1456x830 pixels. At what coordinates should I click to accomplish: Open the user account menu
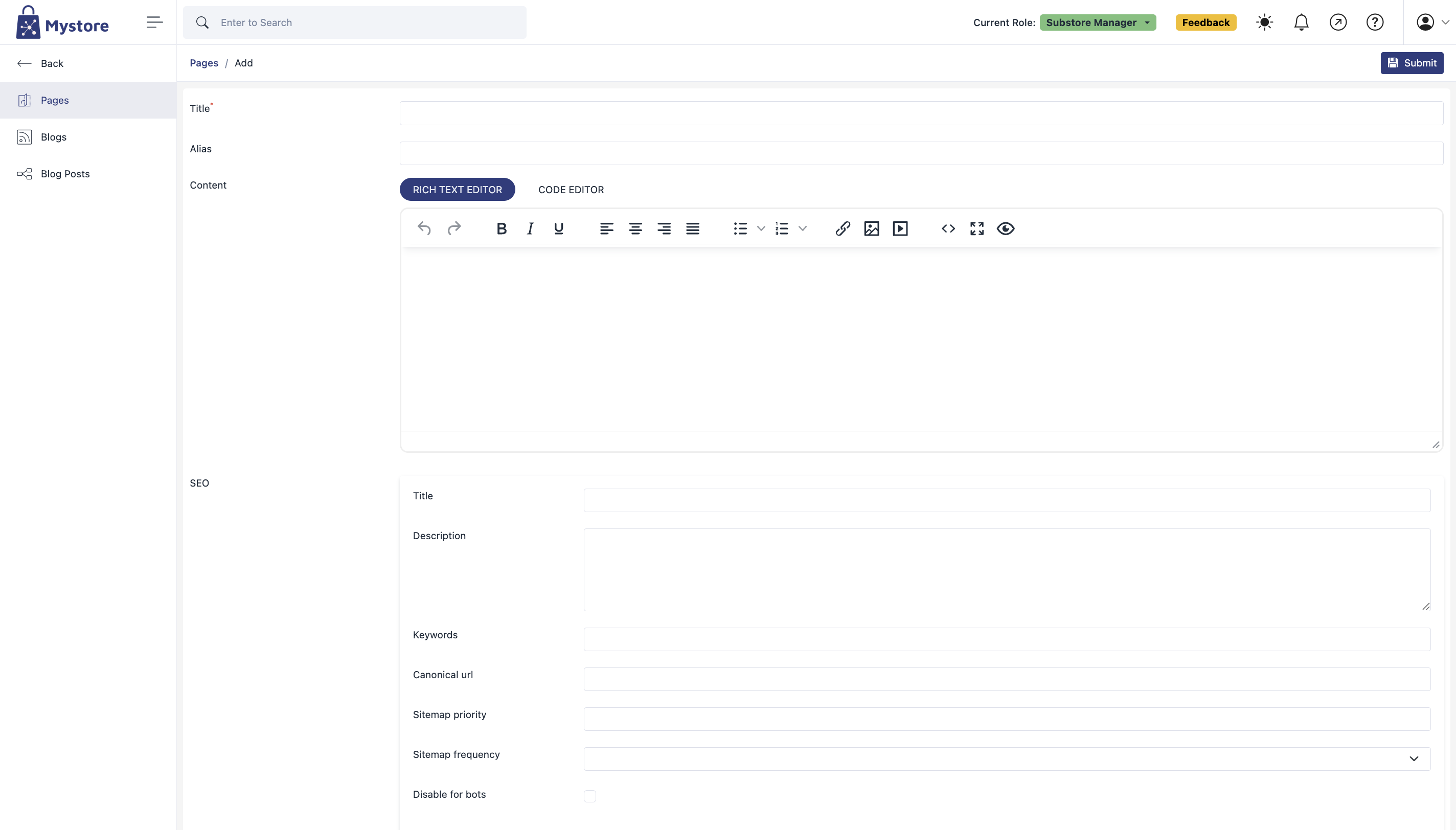click(x=1432, y=22)
